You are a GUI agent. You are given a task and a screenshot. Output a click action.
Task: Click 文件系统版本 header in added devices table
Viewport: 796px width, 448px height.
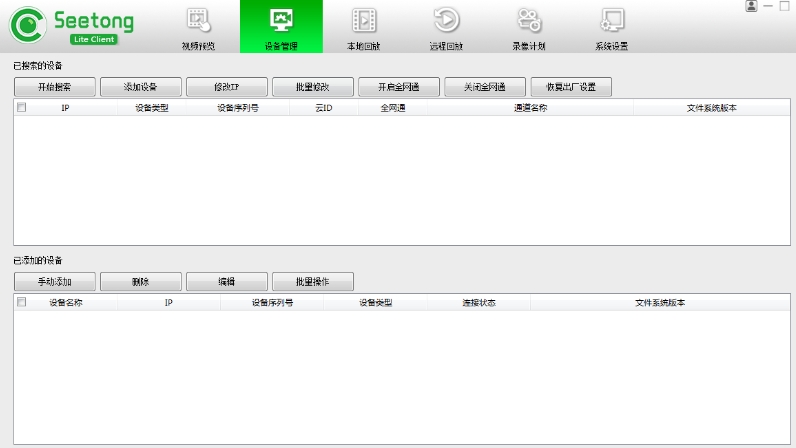click(x=660, y=303)
